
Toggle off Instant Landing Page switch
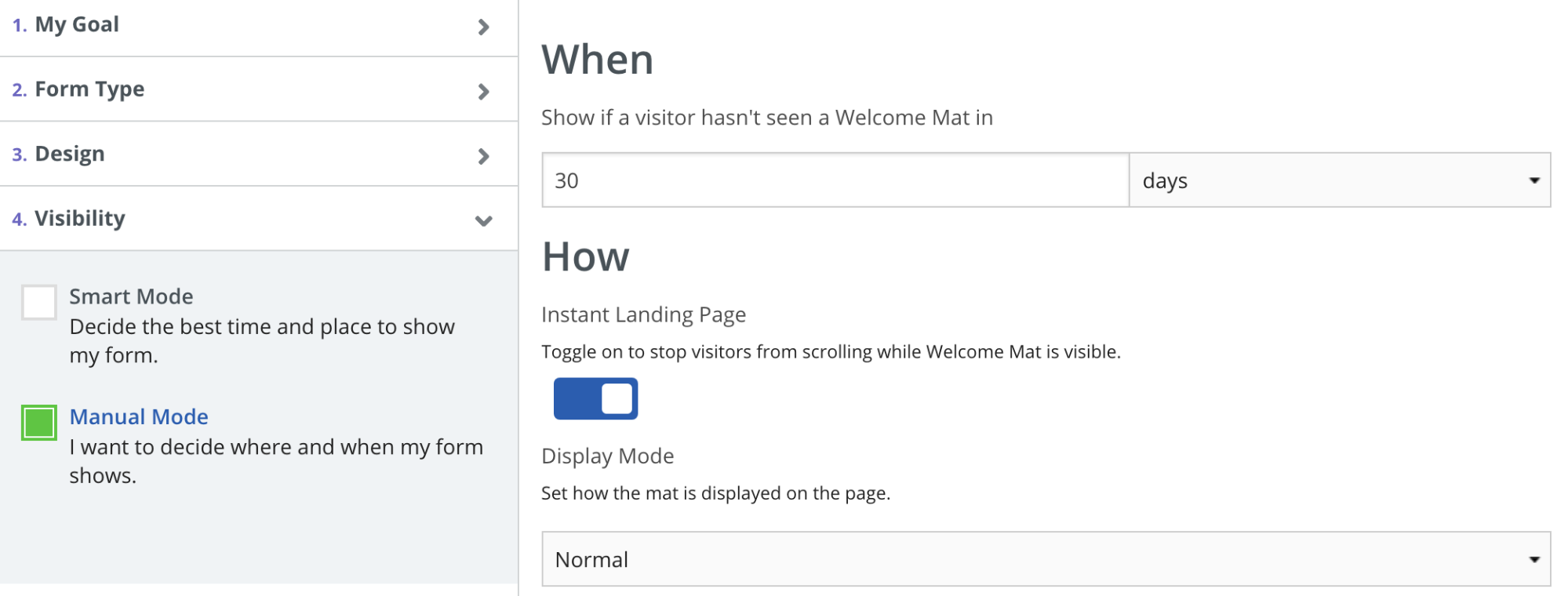tap(595, 398)
